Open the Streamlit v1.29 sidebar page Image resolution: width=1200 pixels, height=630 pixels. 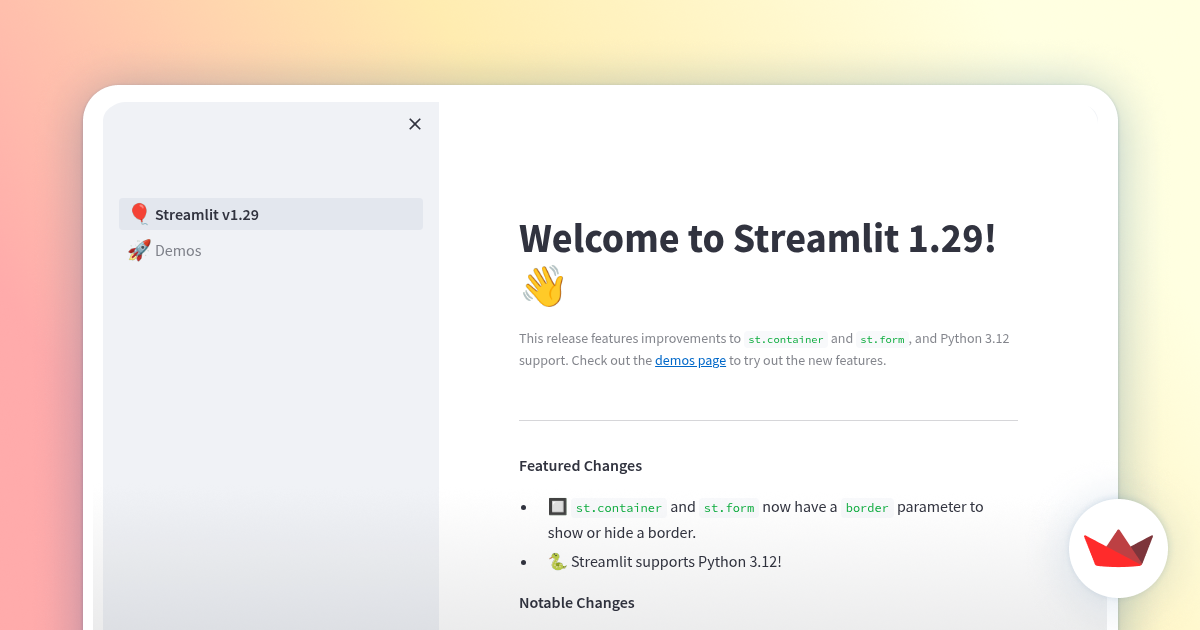[271, 214]
